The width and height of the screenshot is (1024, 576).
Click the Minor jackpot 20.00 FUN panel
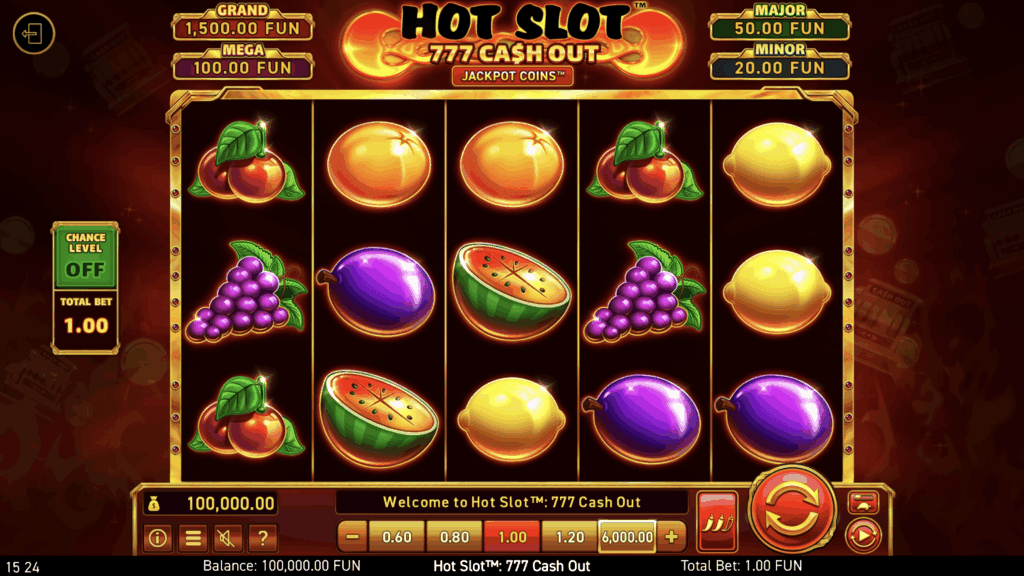[780, 61]
